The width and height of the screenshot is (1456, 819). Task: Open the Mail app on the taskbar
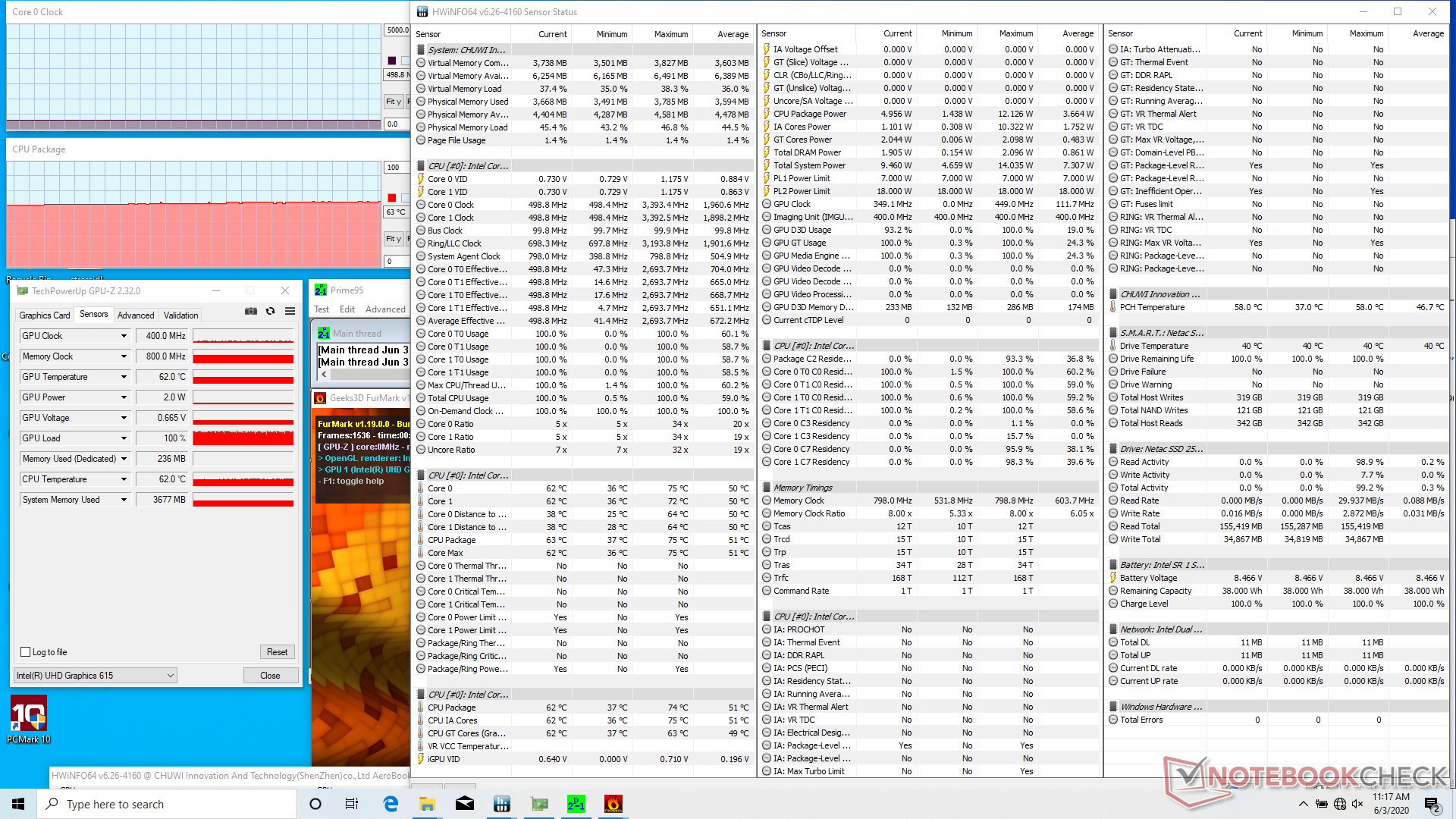pos(464,804)
